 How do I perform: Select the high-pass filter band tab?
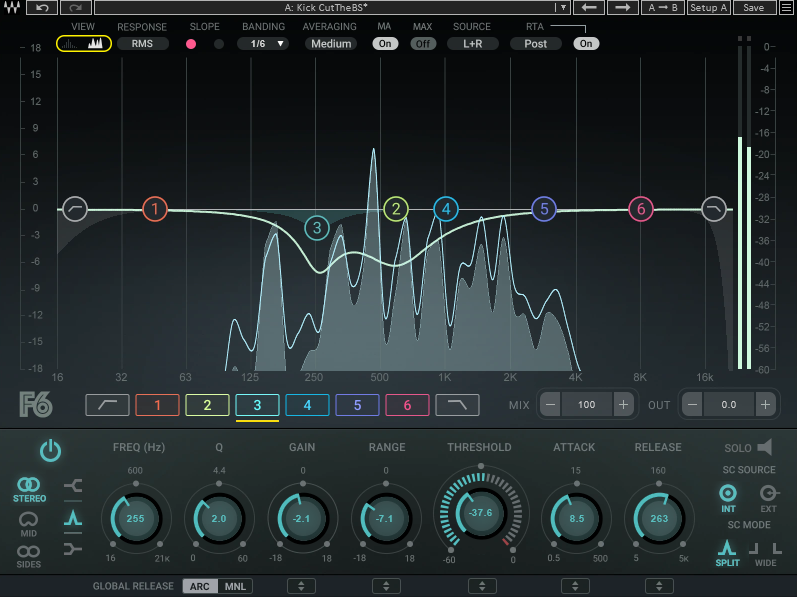107,405
